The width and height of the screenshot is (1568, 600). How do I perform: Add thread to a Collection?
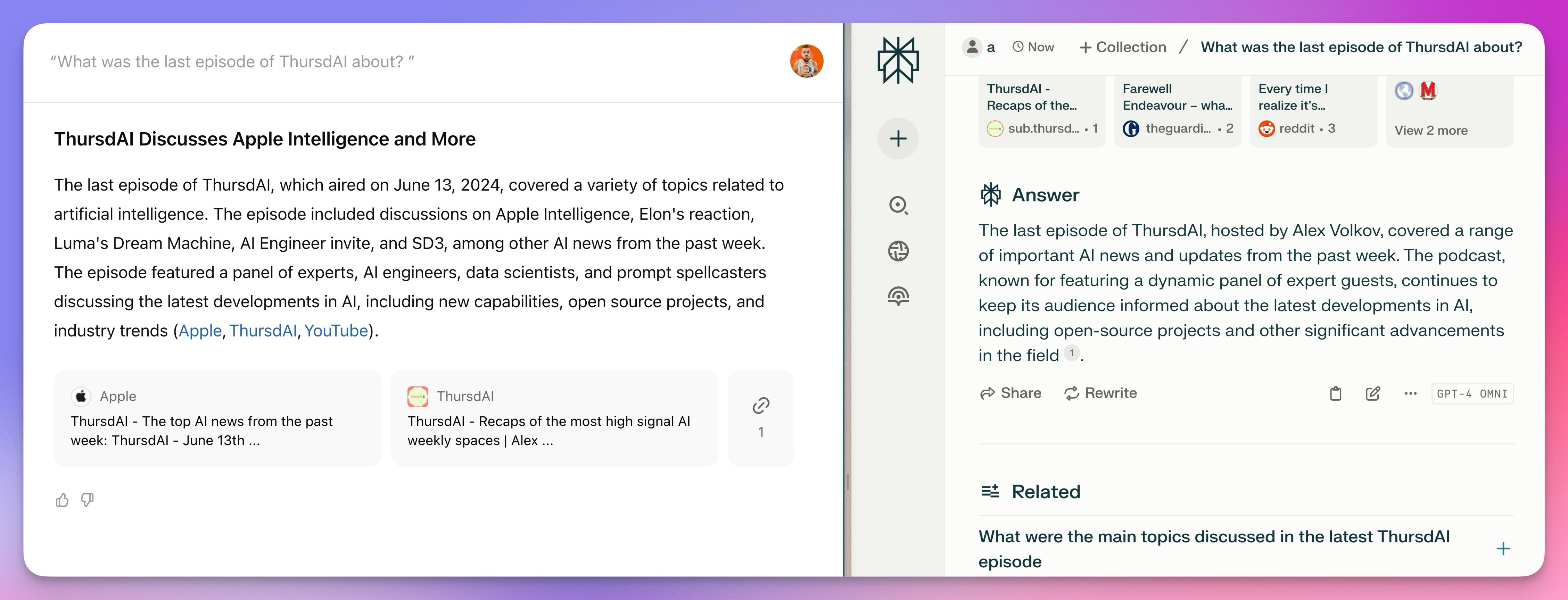tap(1122, 47)
